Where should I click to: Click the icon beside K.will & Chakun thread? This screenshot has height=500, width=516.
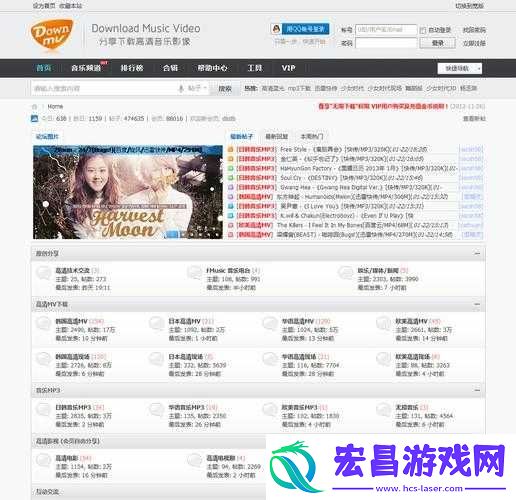[x=230, y=216]
